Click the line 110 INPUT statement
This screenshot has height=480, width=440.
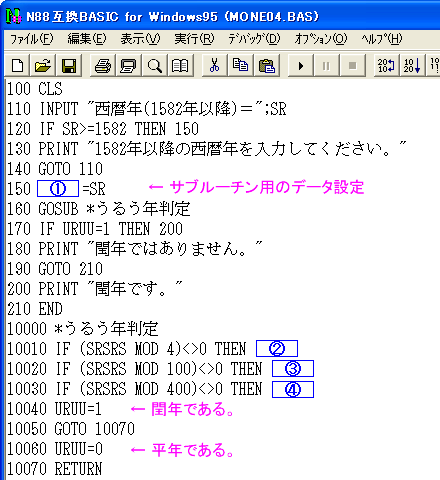tap(147, 109)
